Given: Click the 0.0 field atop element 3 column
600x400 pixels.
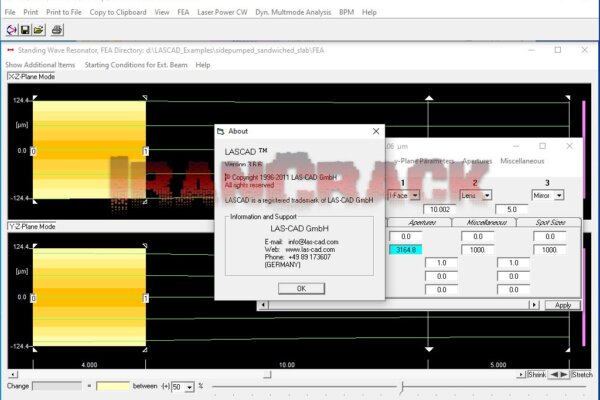Looking at the screenshot, I should click(x=549, y=237).
